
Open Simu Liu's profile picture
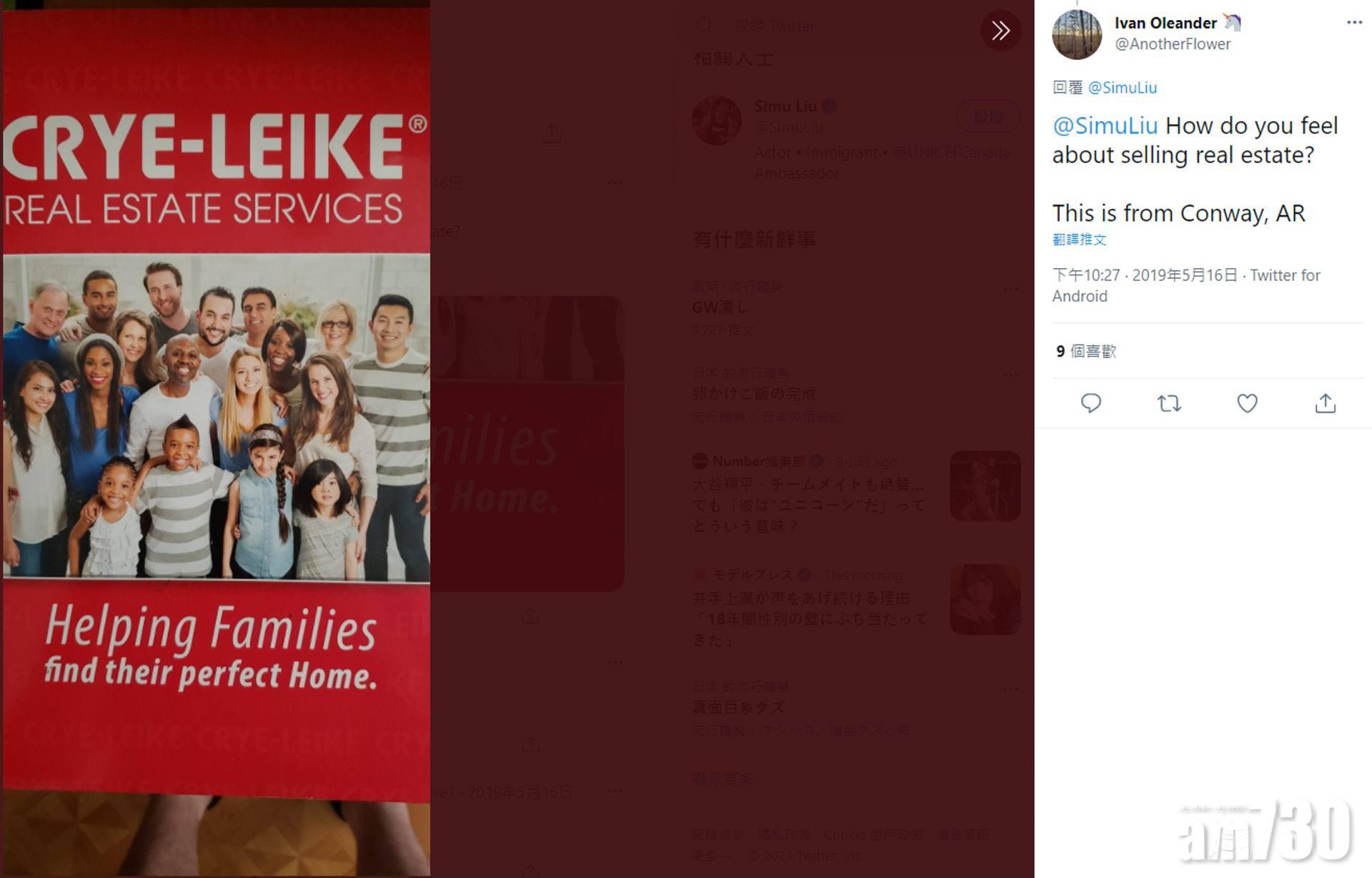[x=717, y=120]
